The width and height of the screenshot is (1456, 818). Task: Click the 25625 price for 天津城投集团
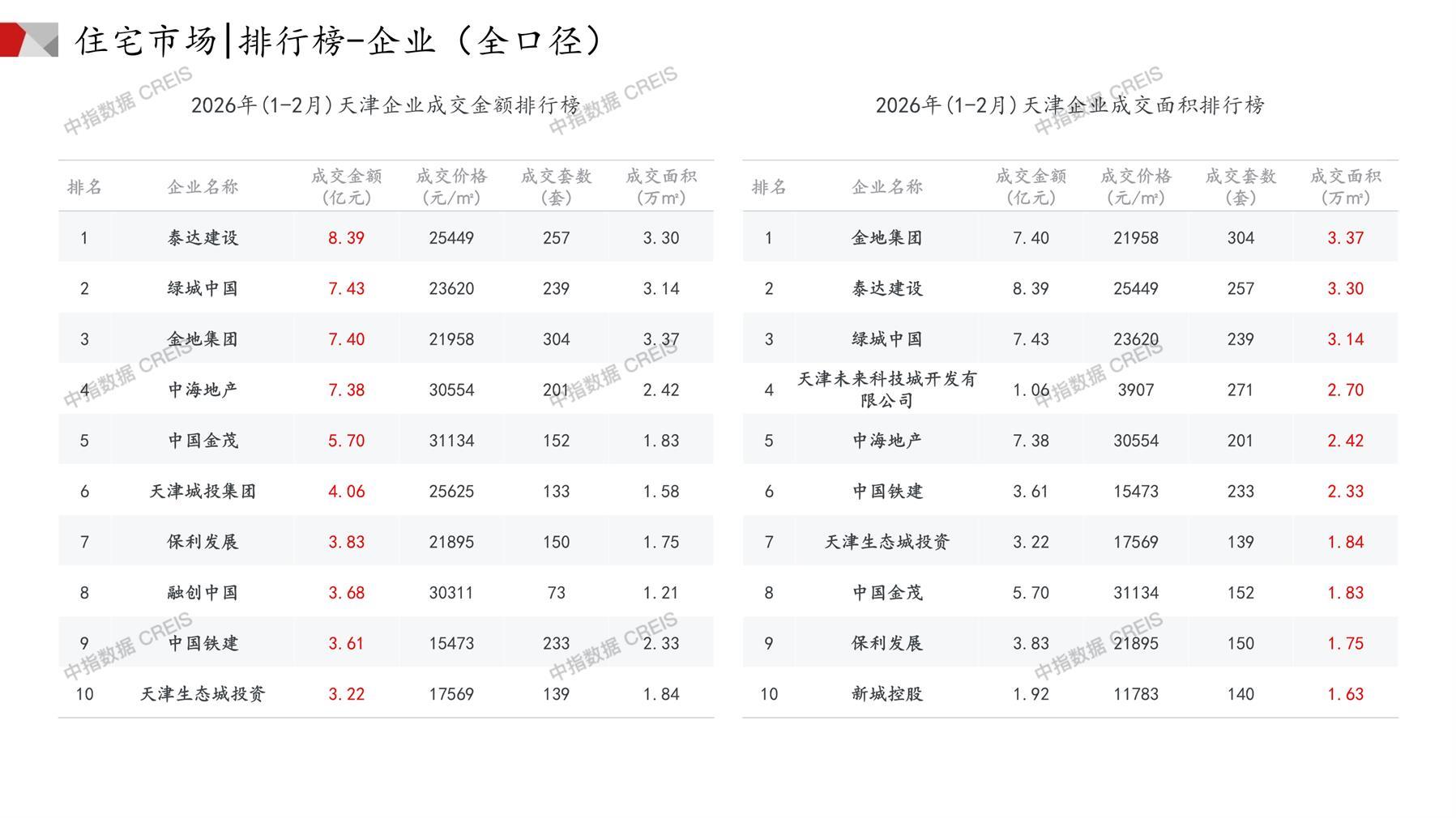click(x=451, y=492)
